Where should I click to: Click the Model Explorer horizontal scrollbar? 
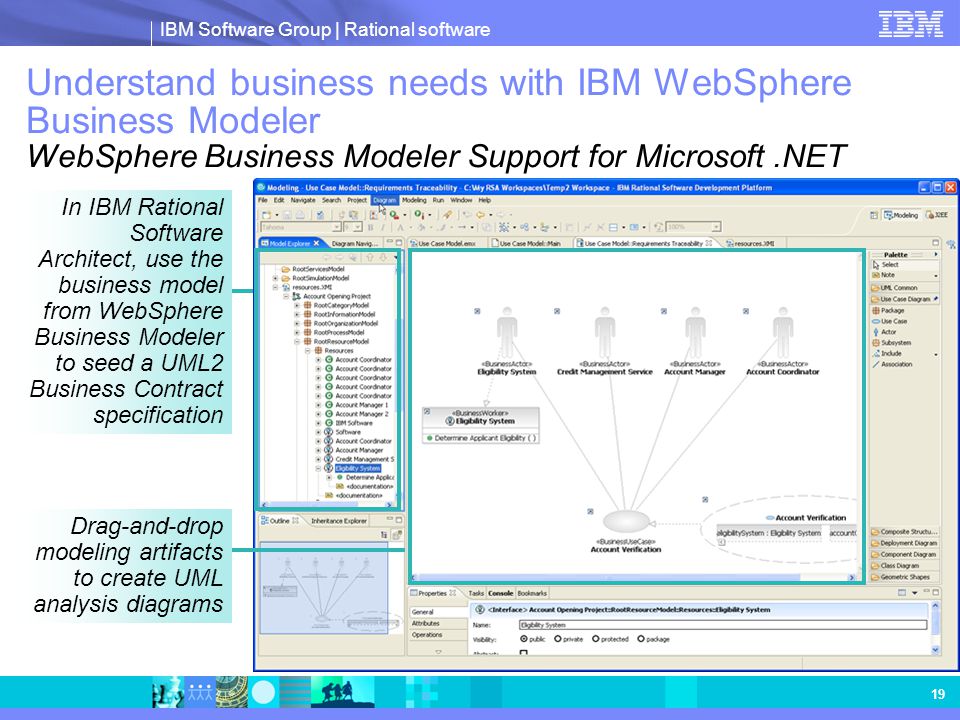click(x=326, y=504)
